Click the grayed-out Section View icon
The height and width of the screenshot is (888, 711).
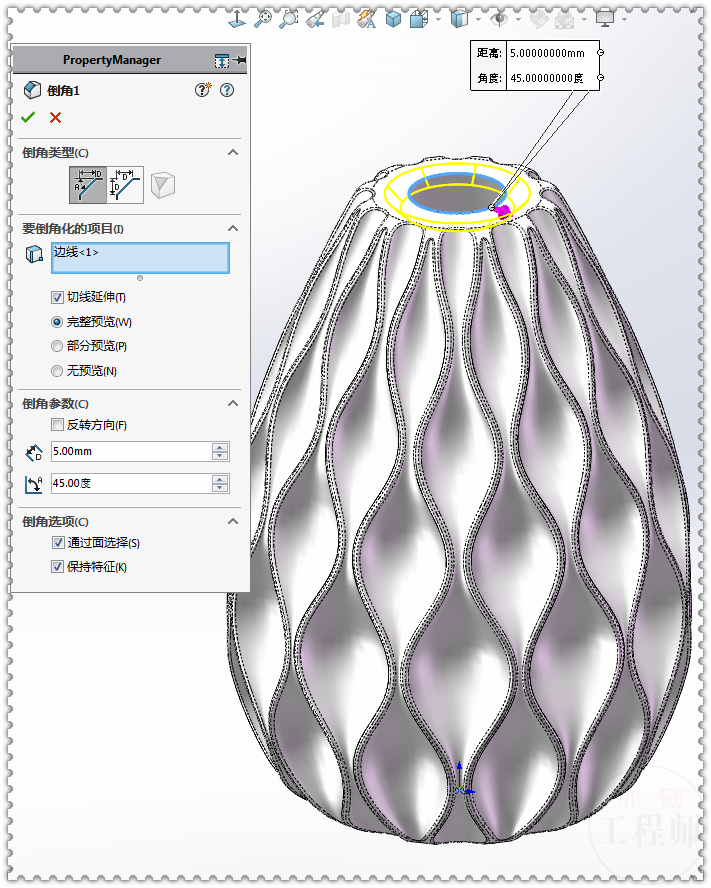tap(341, 20)
